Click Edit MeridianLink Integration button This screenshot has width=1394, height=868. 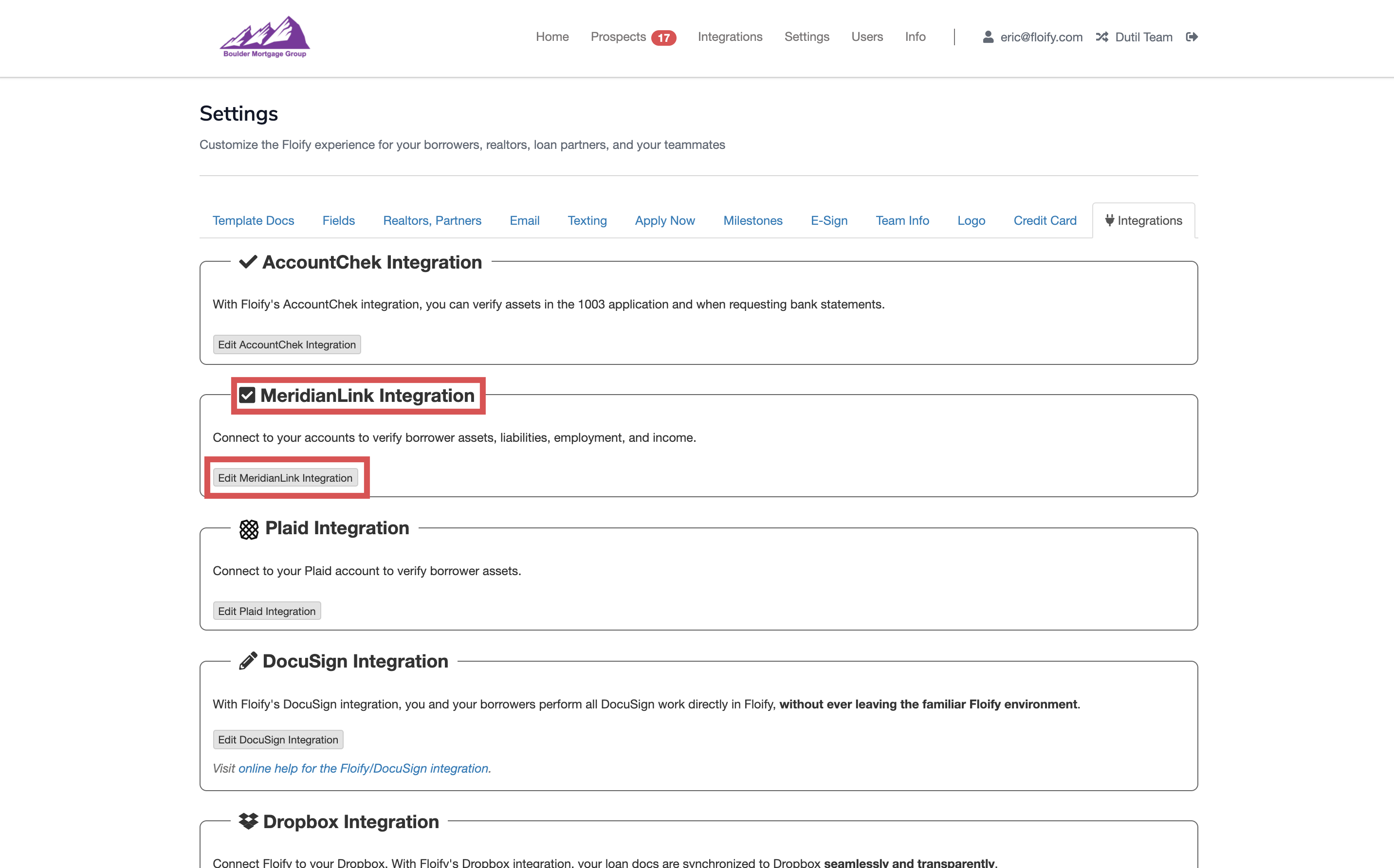[x=285, y=478]
